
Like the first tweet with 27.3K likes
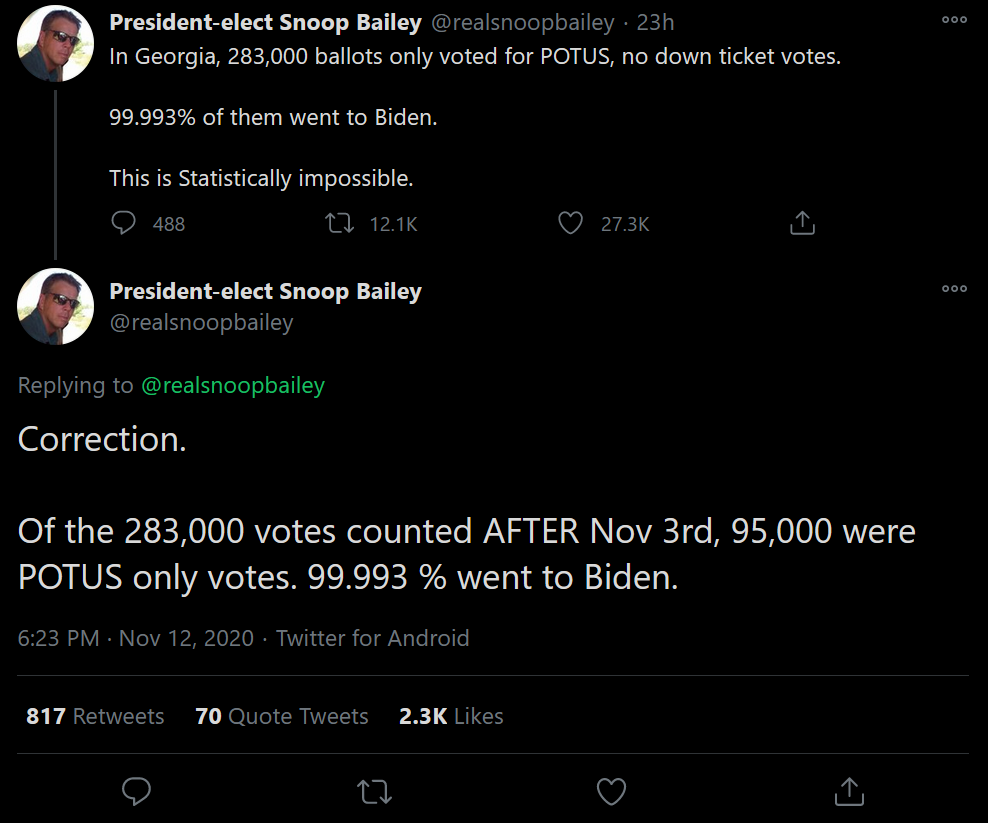click(x=571, y=223)
